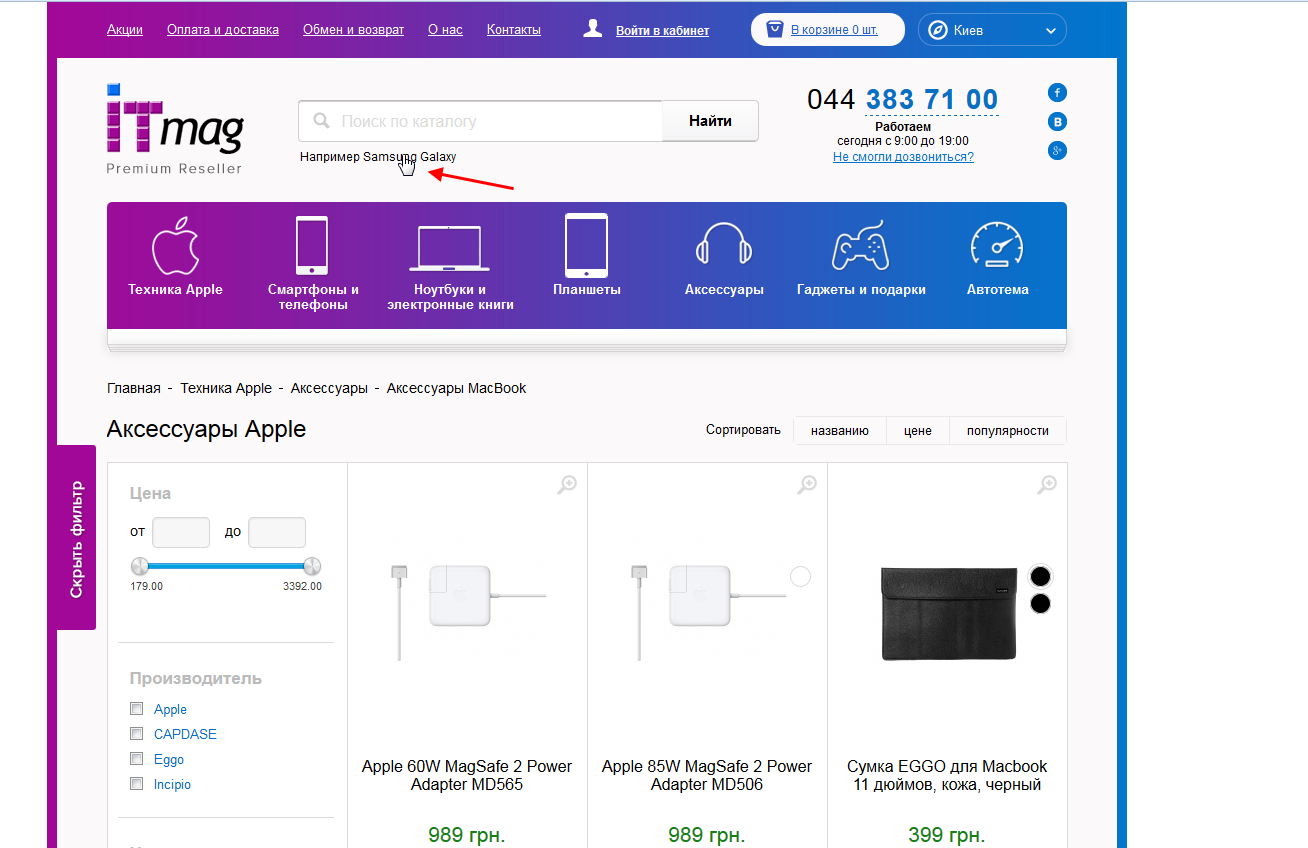Open the Facebook social icon
1308x848 pixels.
coord(1057,93)
